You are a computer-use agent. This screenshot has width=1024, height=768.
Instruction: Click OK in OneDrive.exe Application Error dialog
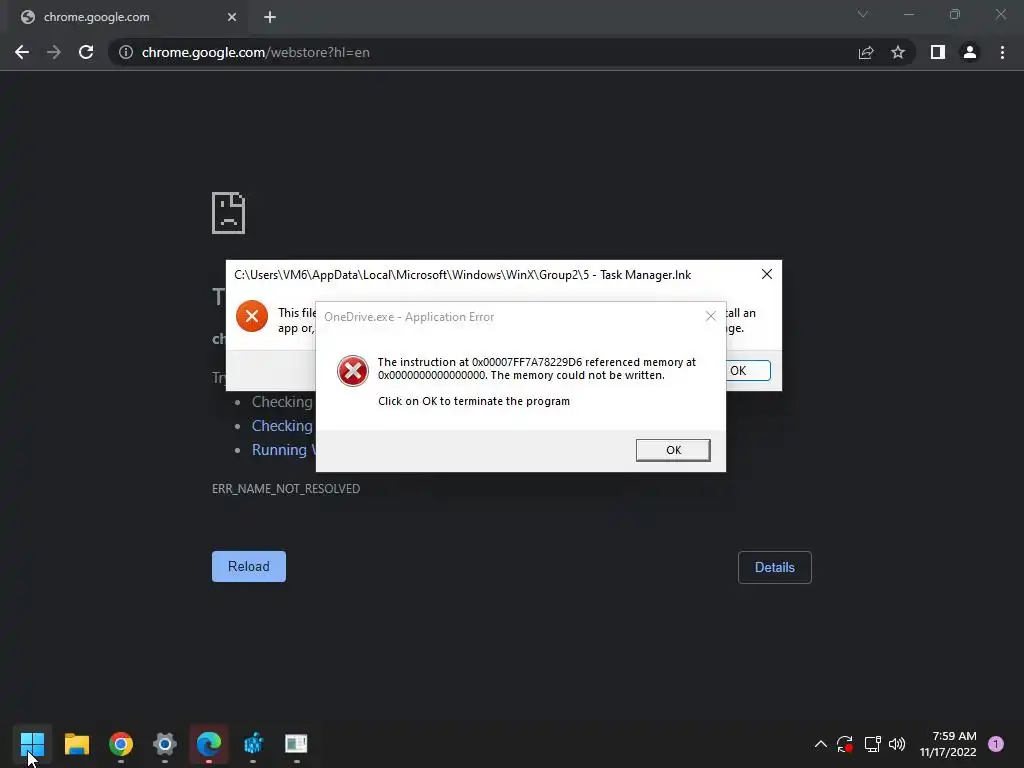[673, 450]
